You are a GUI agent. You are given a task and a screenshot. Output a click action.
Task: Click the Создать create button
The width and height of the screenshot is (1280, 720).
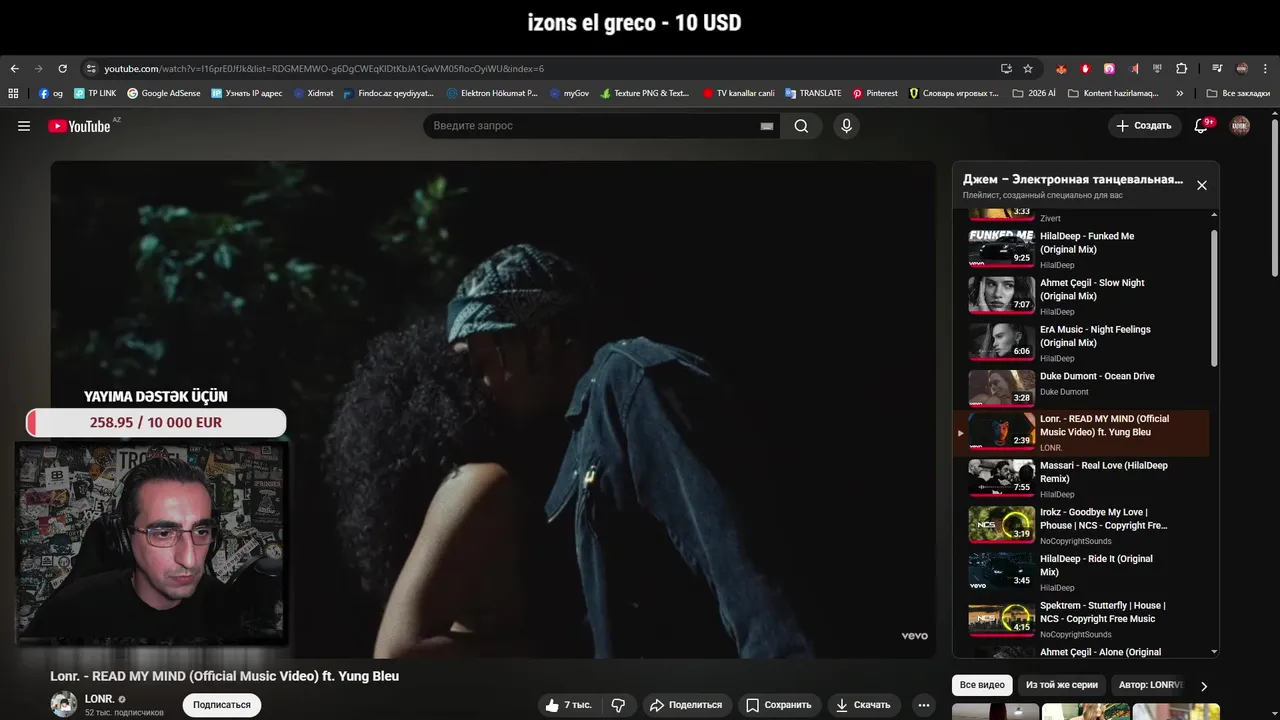click(1143, 126)
